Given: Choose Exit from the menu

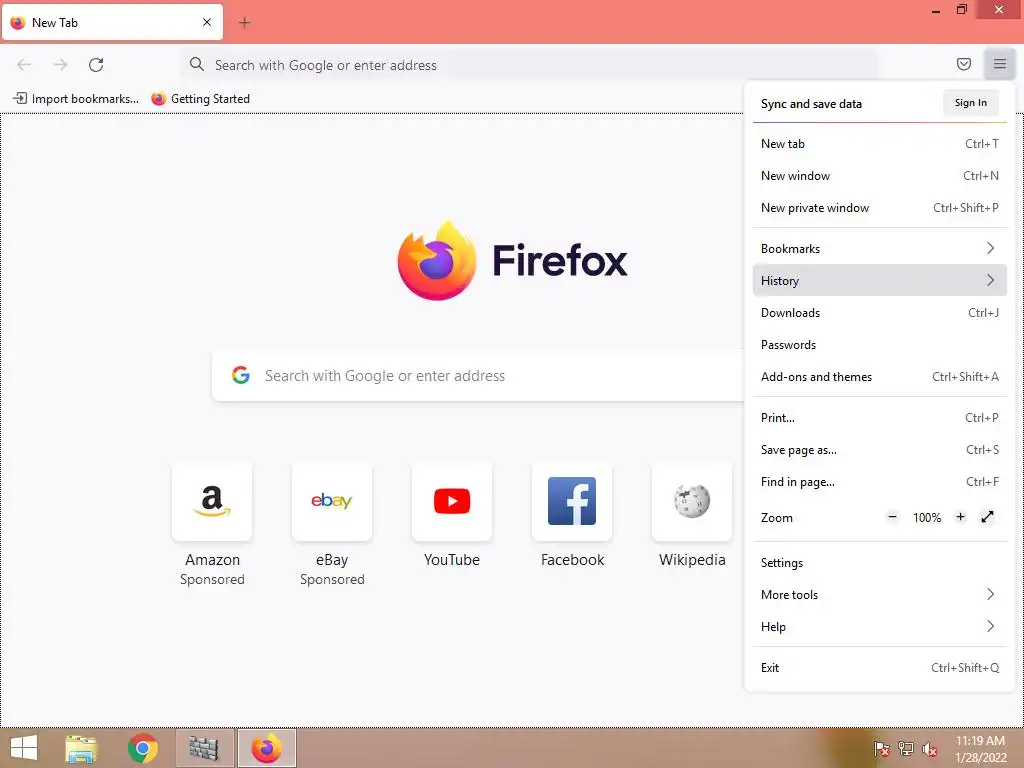Looking at the screenshot, I should 880,668.
